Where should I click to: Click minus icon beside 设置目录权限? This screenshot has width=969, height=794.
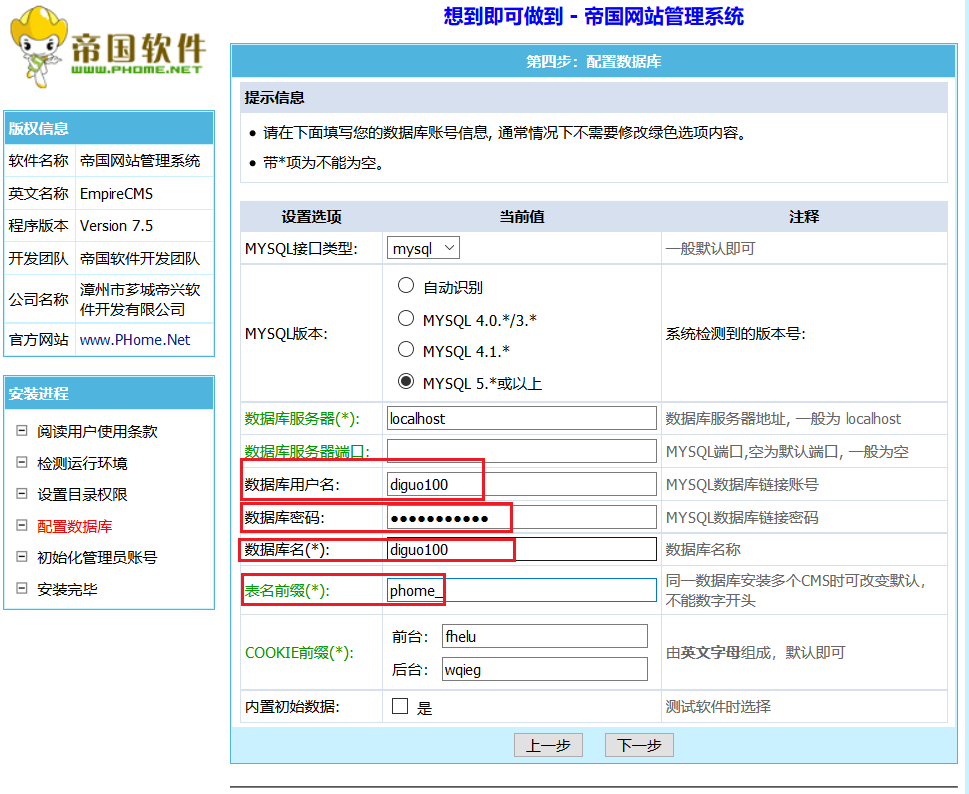[x=22, y=494]
